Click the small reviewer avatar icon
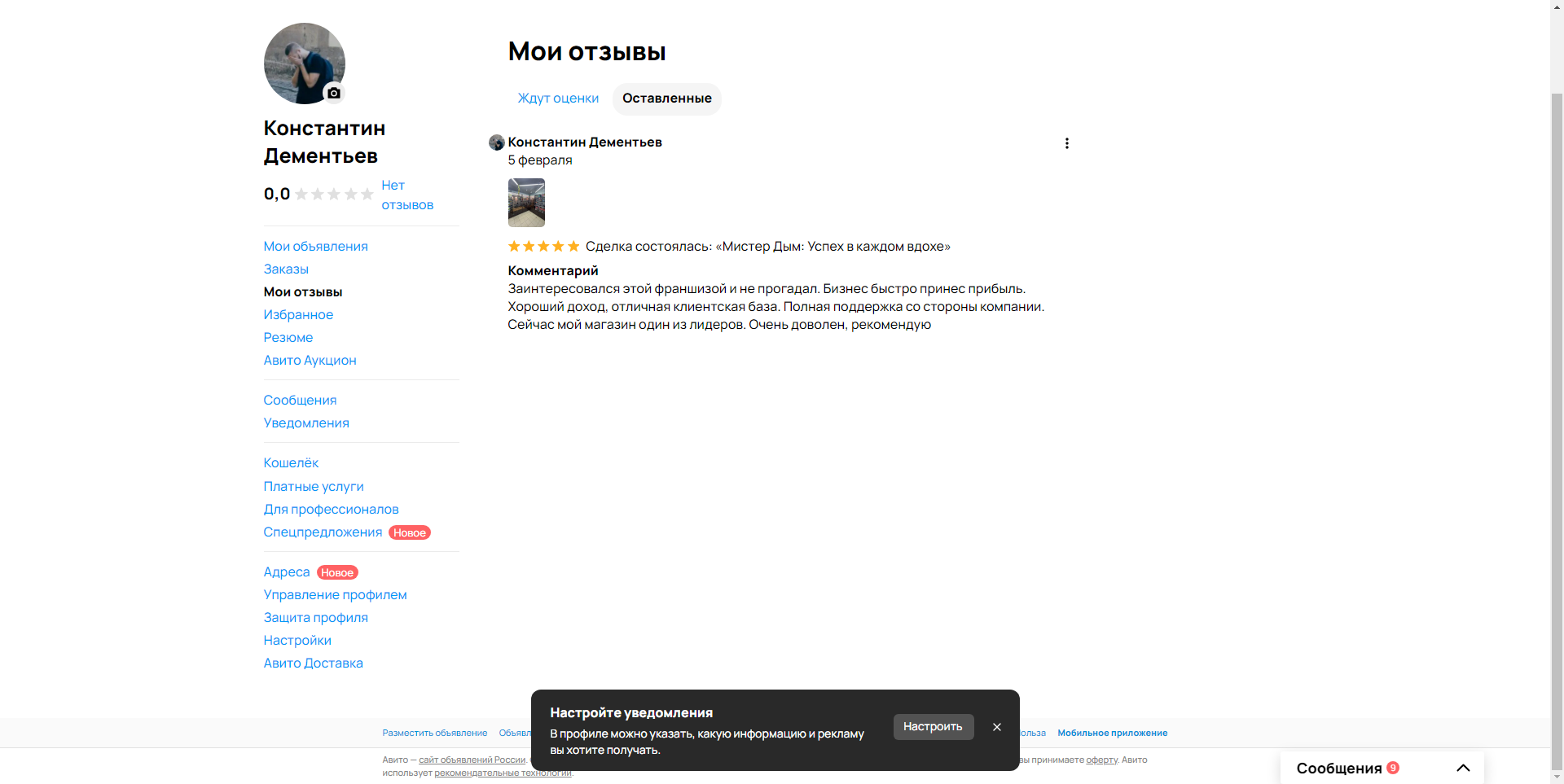The image size is (1564, 784). click(496, 142)
